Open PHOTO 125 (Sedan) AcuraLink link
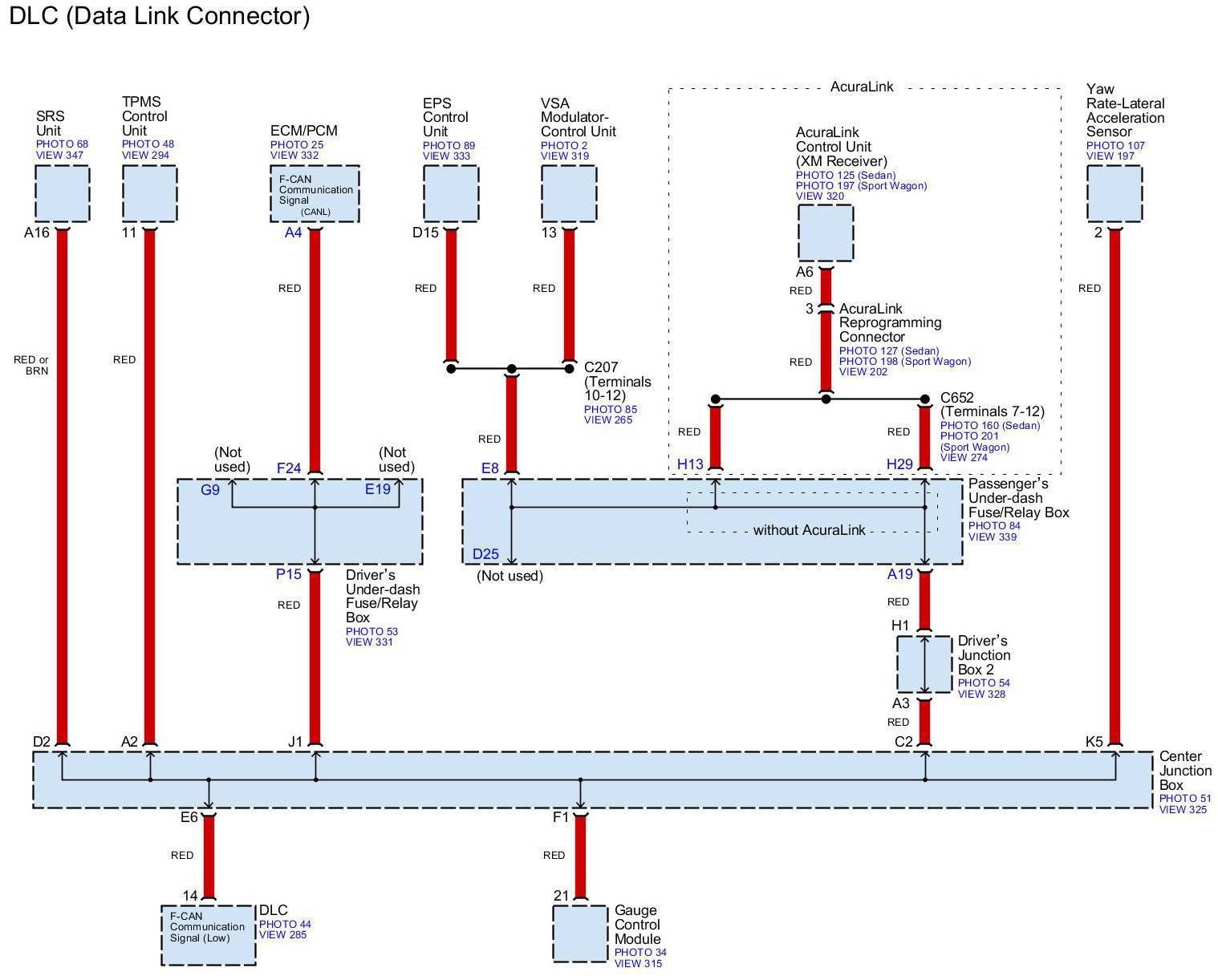 coord(845,175)
